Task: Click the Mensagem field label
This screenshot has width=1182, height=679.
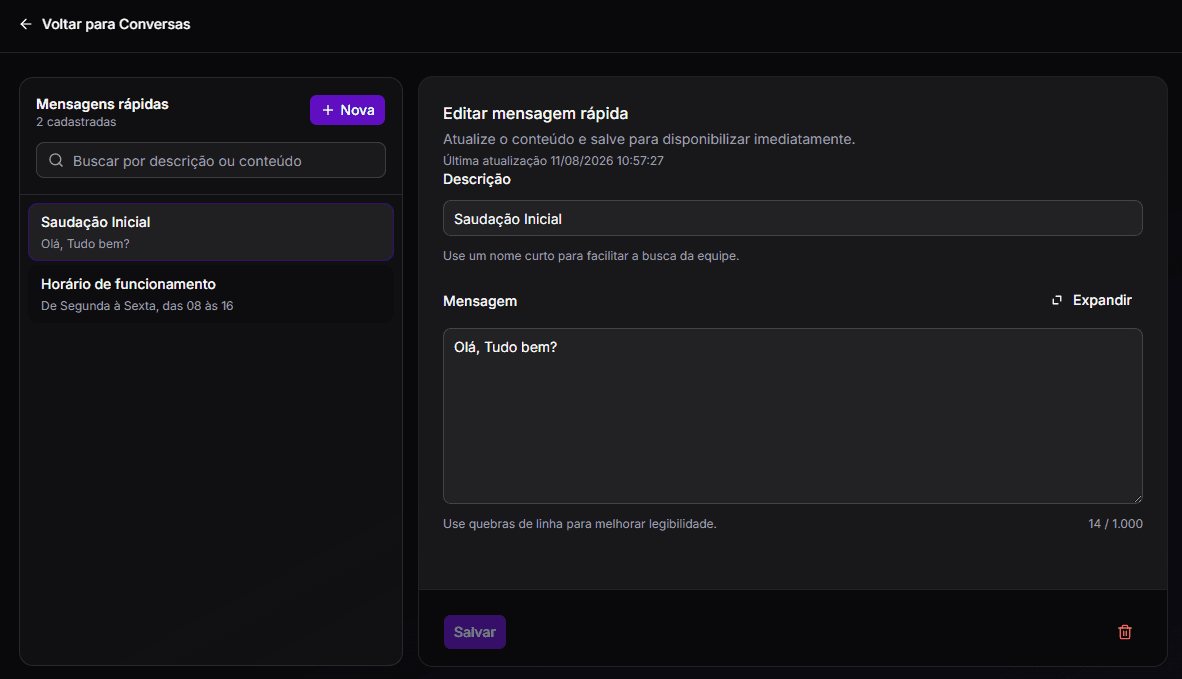Action: point(480,301)
